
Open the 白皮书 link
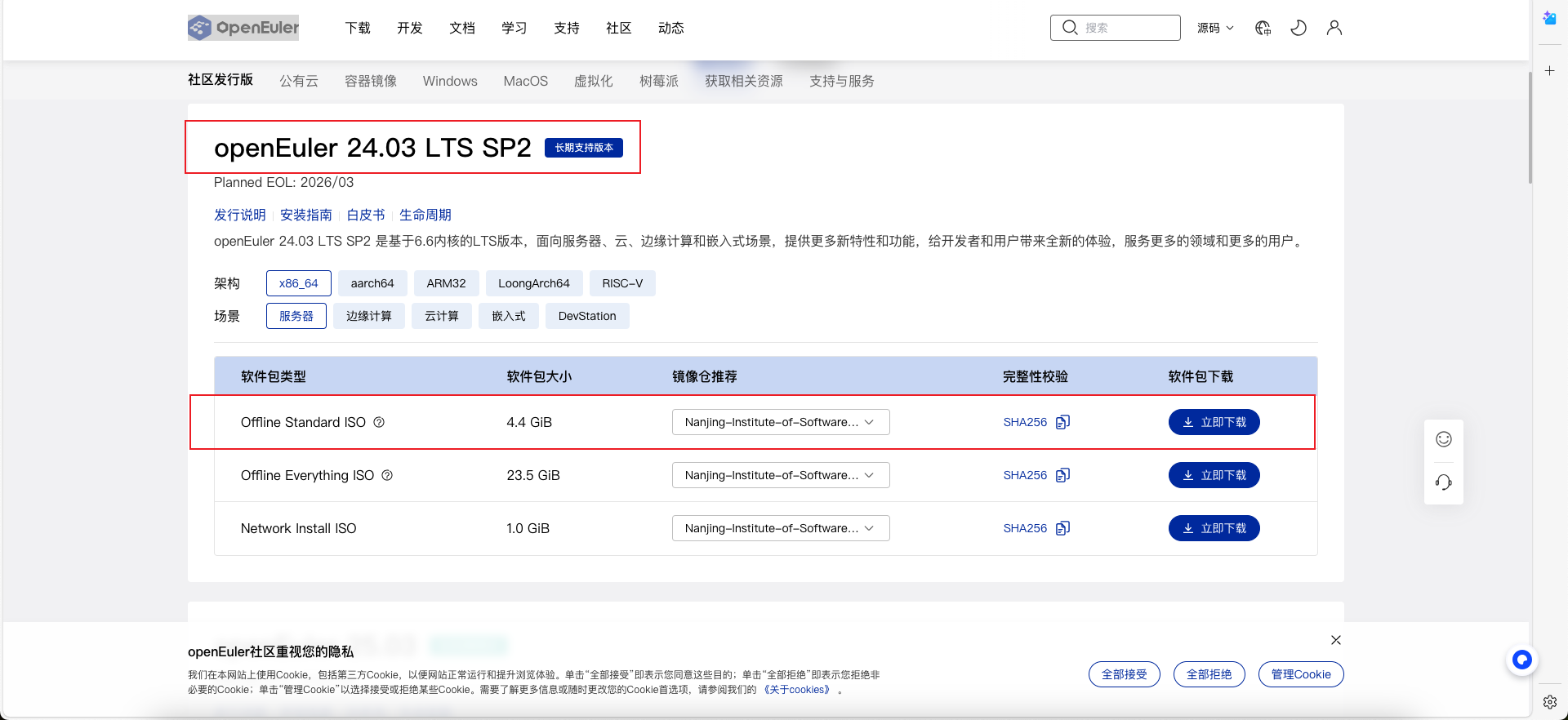point(366,215)
